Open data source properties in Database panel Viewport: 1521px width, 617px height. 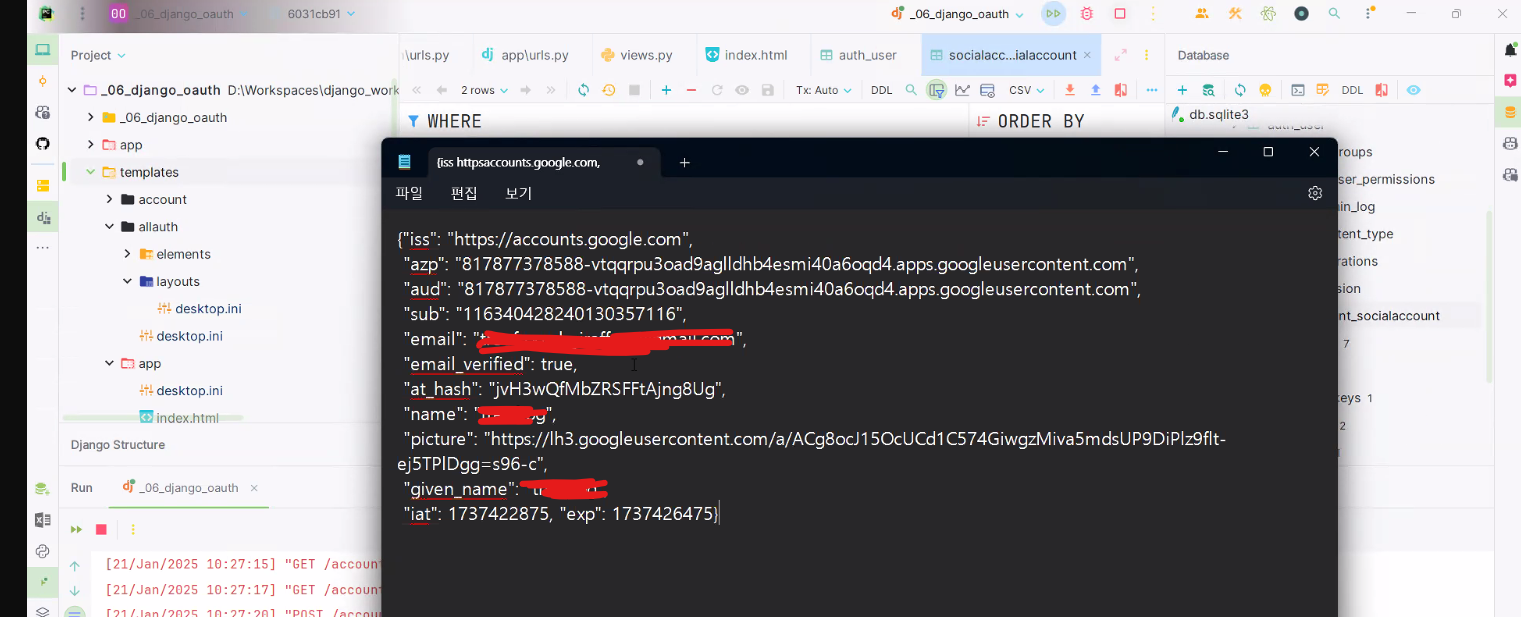tap(1208, 90)
